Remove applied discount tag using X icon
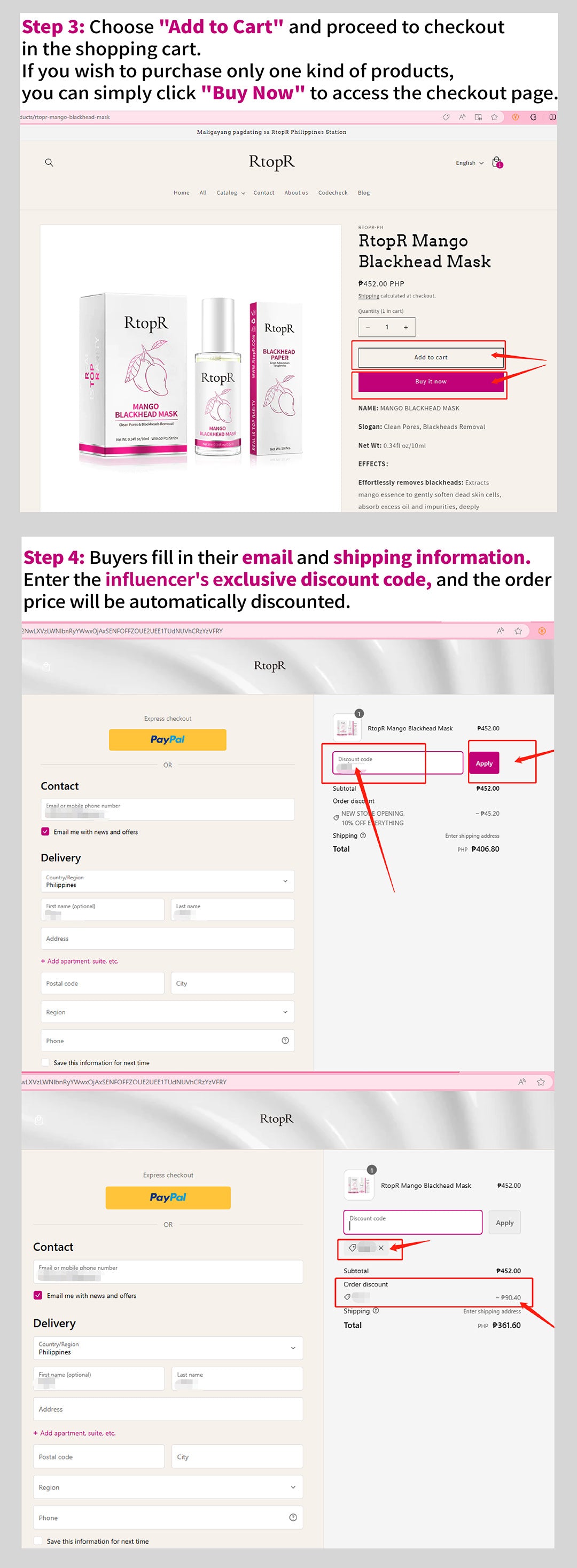577x1568 pixels. pyautogui.click(x=381, y=1248)
